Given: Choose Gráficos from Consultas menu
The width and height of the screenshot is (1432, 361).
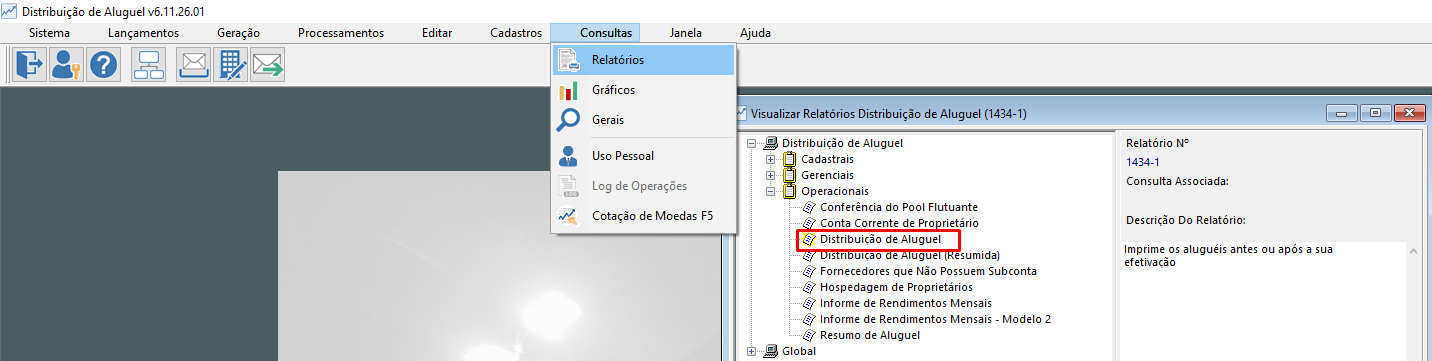Looking at the screenshot, I should (643, 90).
